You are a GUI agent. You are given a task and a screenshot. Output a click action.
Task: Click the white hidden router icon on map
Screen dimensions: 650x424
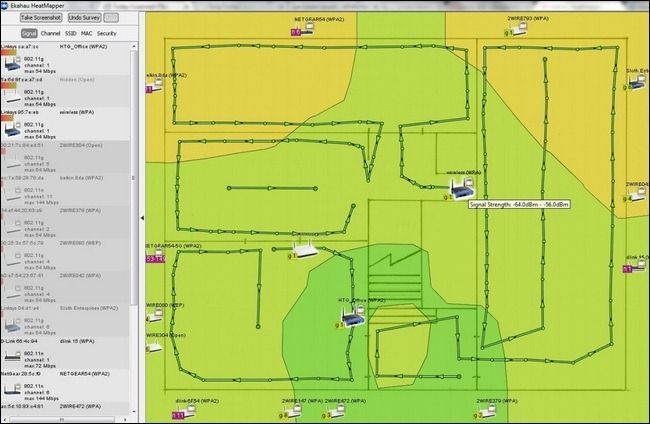tap(305, 249)
